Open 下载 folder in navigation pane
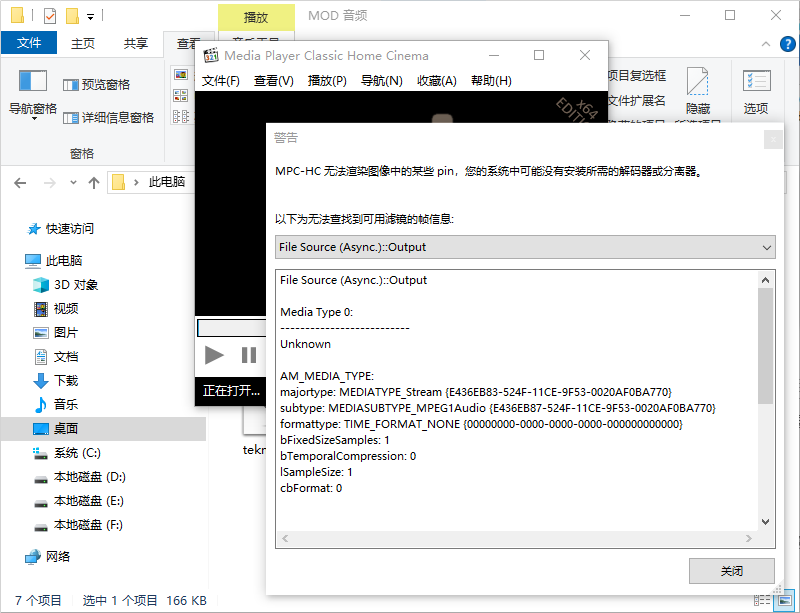The height and width of the screenshot is (613, 800). click(x=56, y=380)
